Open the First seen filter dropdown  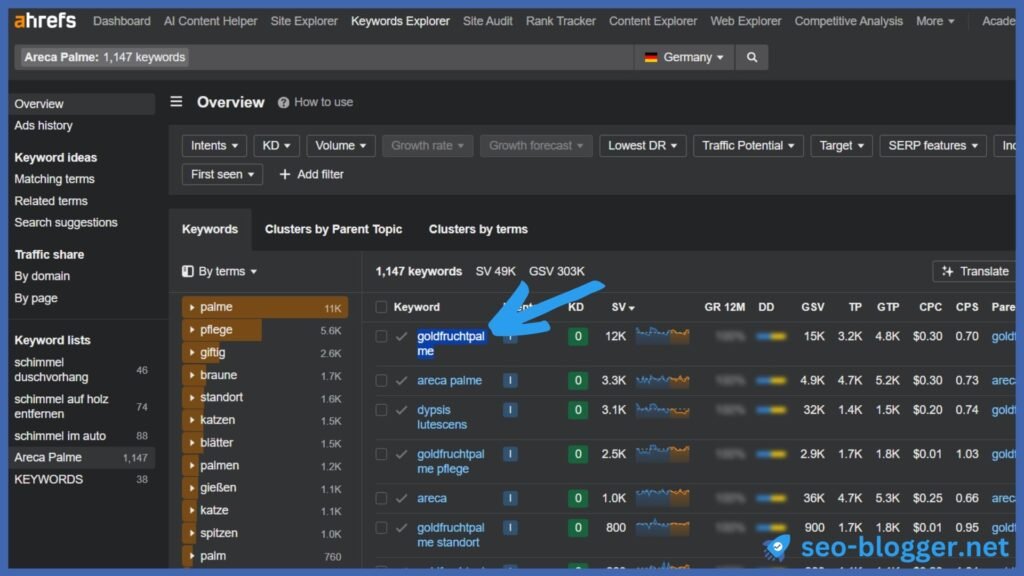222,174
